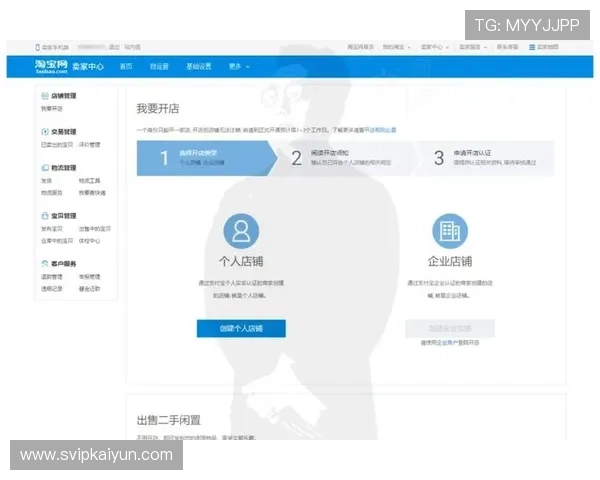The image size is (600, 480).
Task: Click the 淘宝网 Taobao logo
Action: point(51,66)
